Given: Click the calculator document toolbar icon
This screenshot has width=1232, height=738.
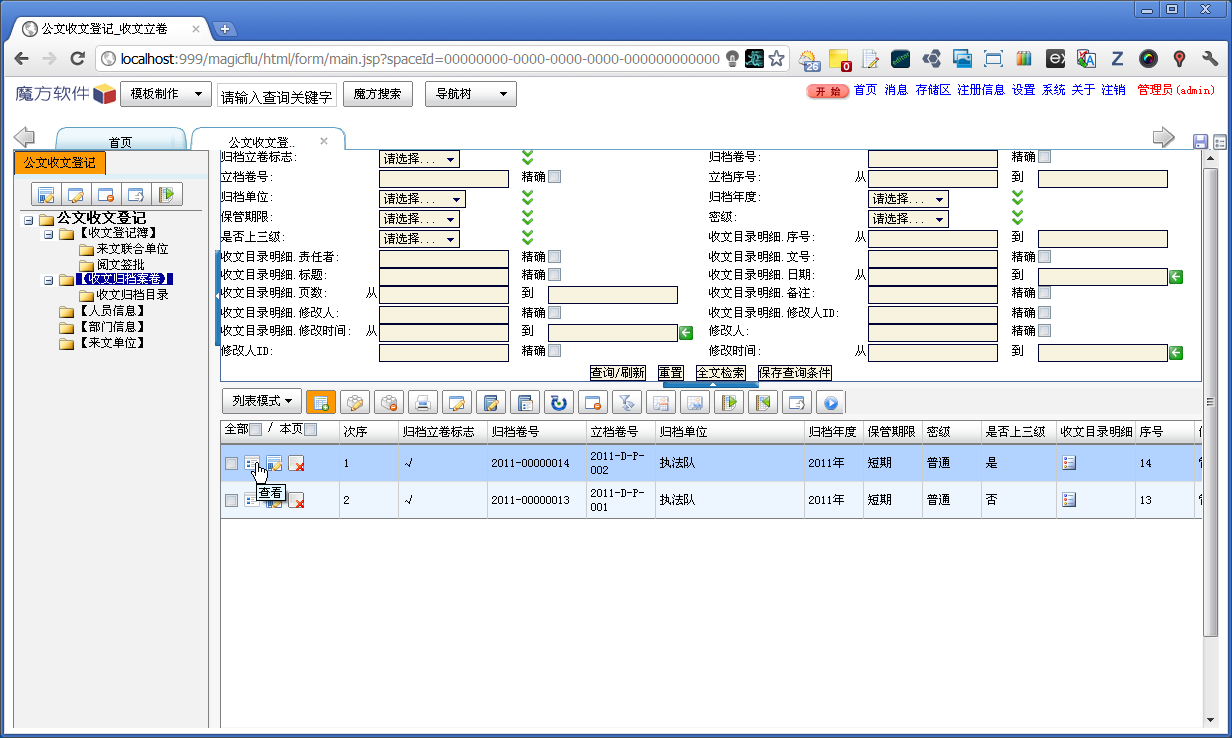Looking at the screenshot, I should (x=525, y=402).
